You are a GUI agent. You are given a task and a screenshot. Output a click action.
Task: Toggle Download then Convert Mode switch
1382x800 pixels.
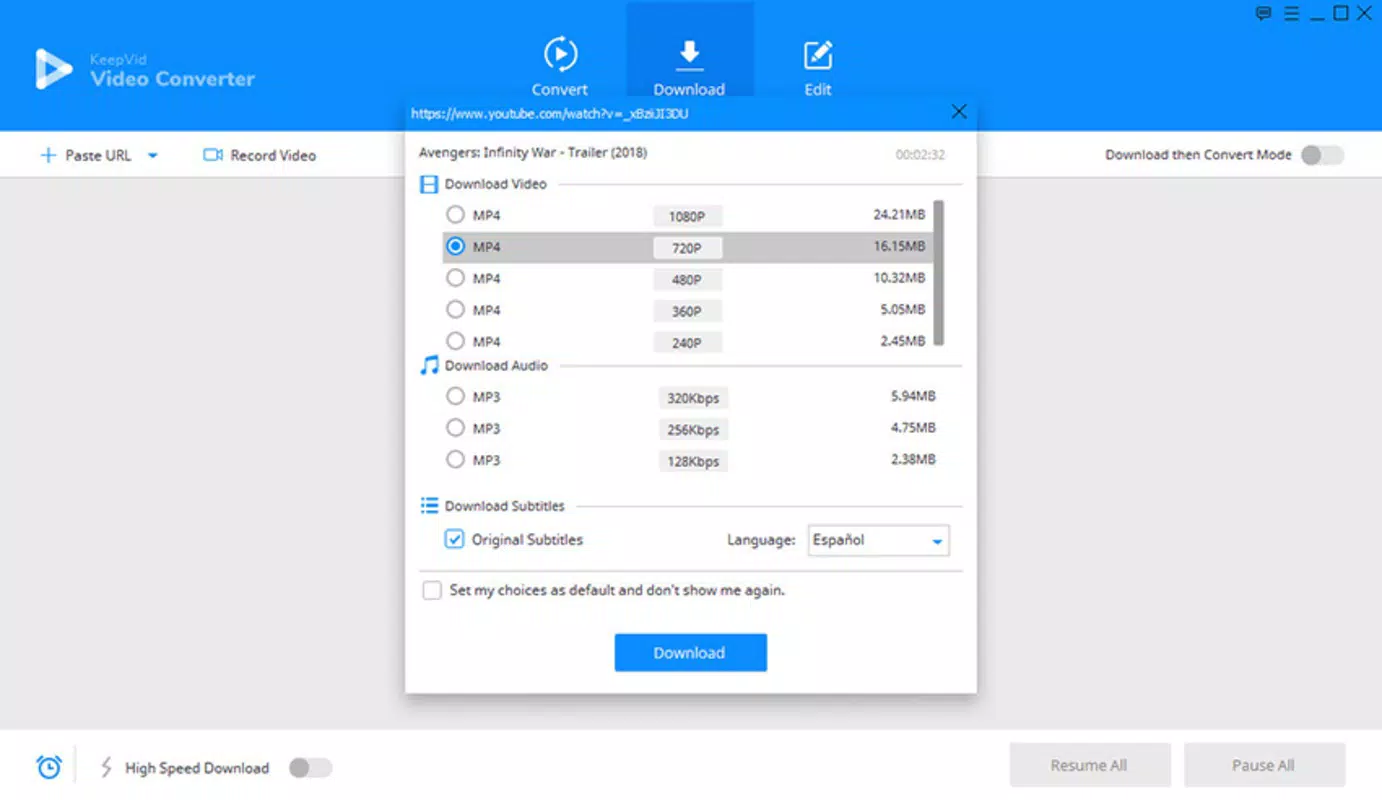tap(1322, 155)
